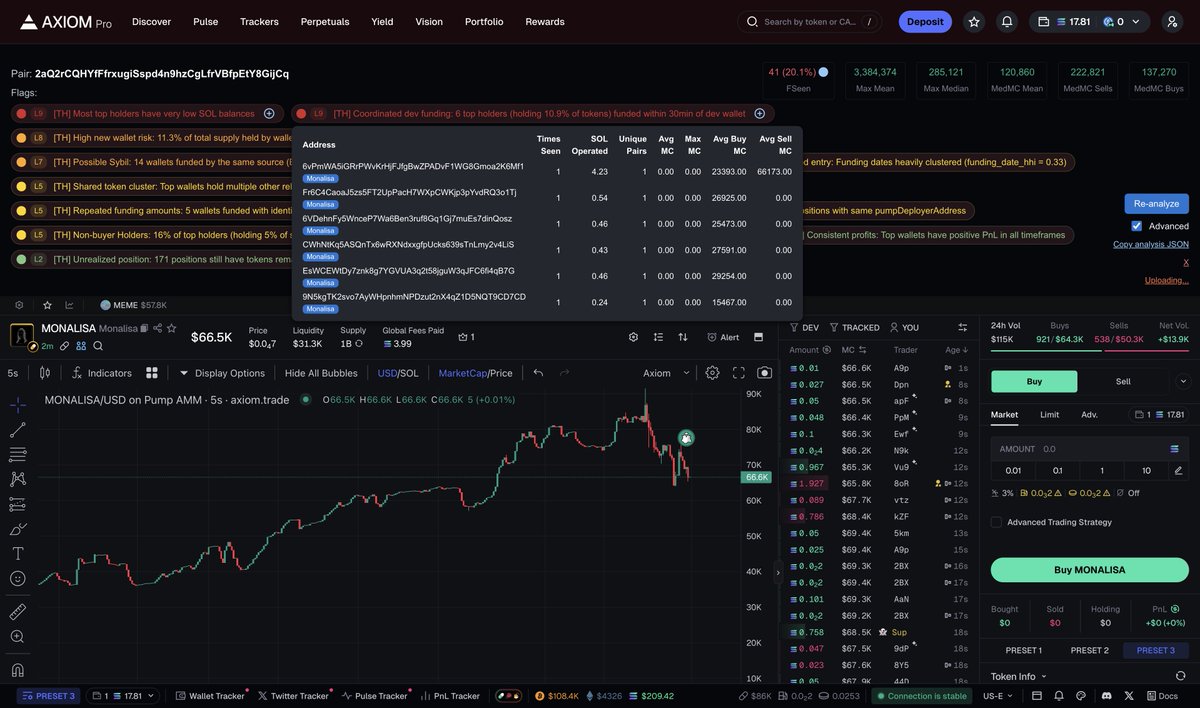
Task: Select the text annotation tool
Action: coord(17,553)
